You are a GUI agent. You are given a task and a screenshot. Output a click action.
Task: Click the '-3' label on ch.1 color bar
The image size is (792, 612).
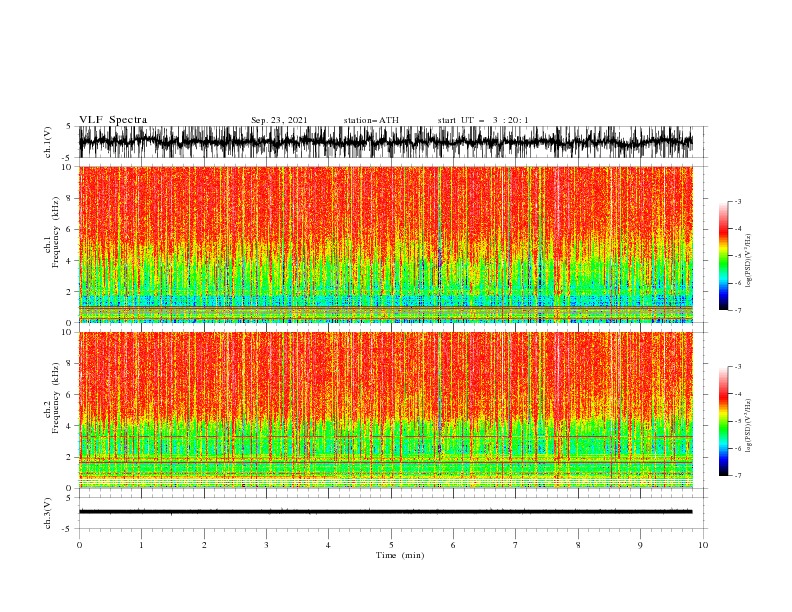(738, 201)
